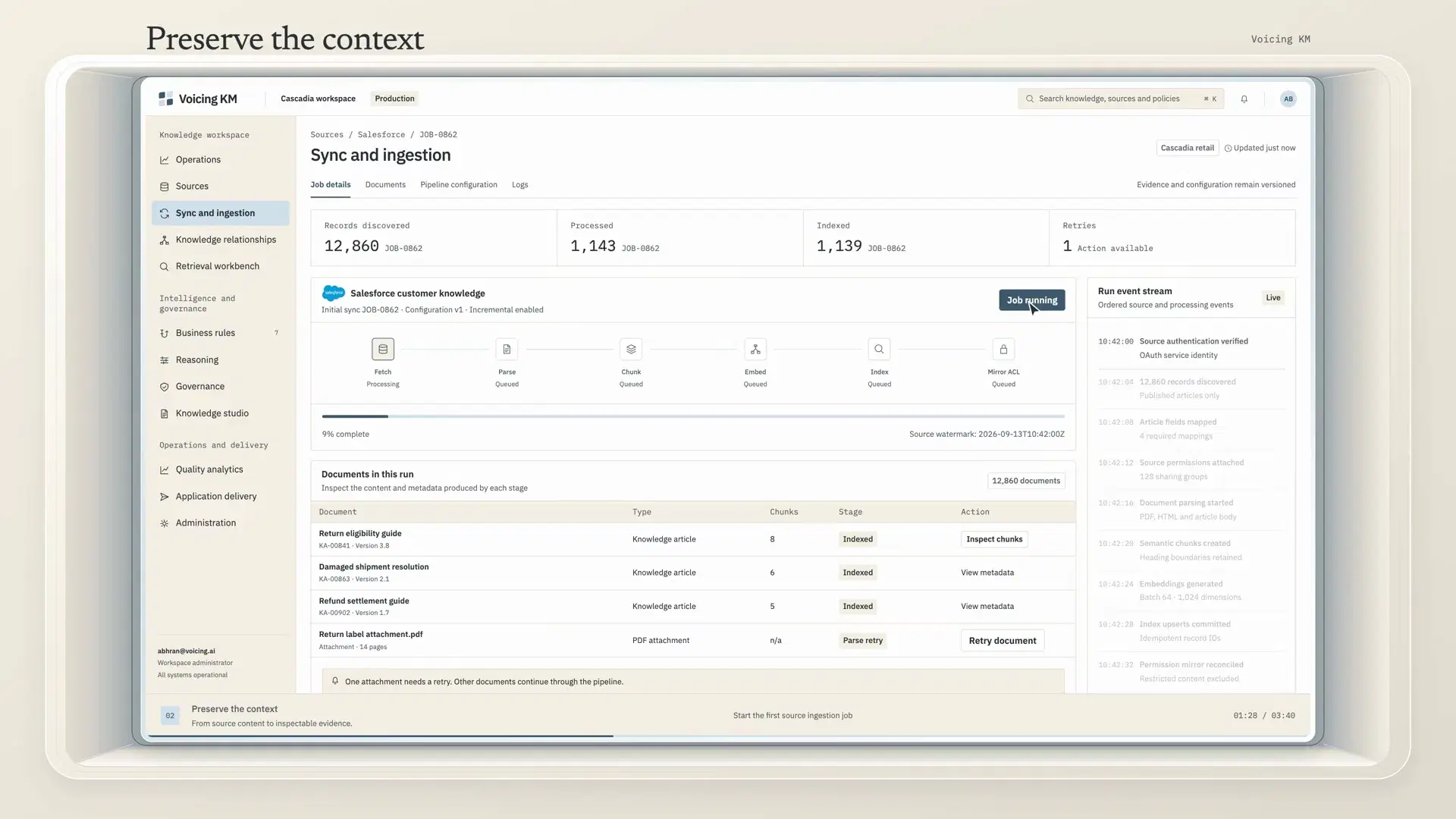Click the Voicing KM logo icon
This screenshot has height=819, width=1456.
165,99
